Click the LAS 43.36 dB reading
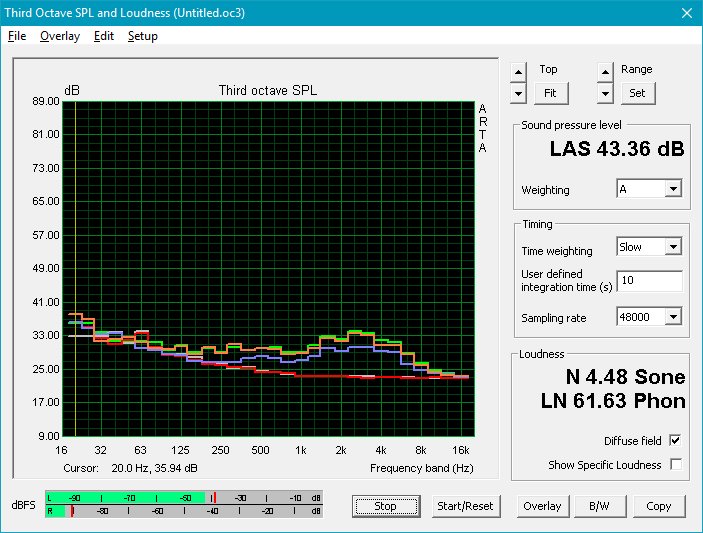 tap(617, 149)
